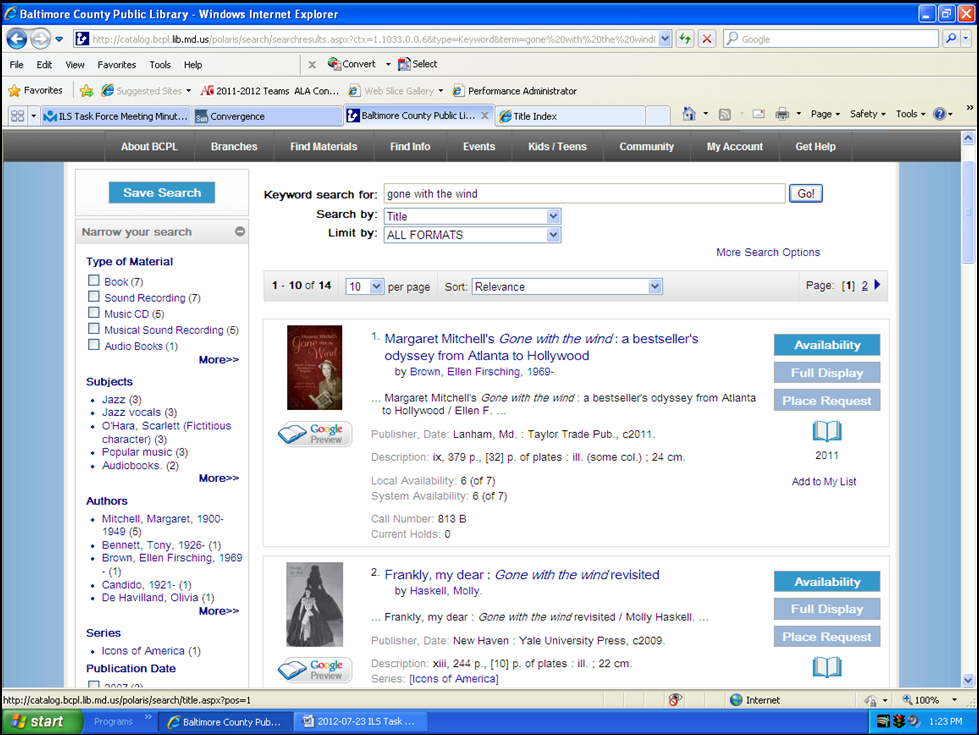Open the Limit by ALL FORMATS dropdown
This screenshot has width=979, height=735.
tap(472, 235)
